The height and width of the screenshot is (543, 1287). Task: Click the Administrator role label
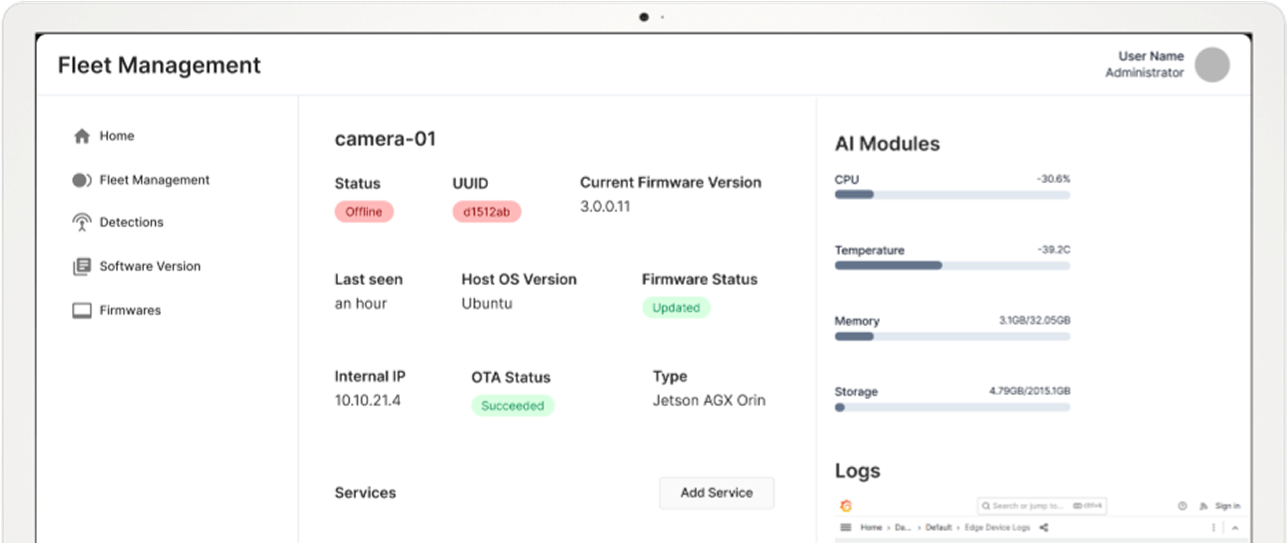click(x=1145, y=73)
